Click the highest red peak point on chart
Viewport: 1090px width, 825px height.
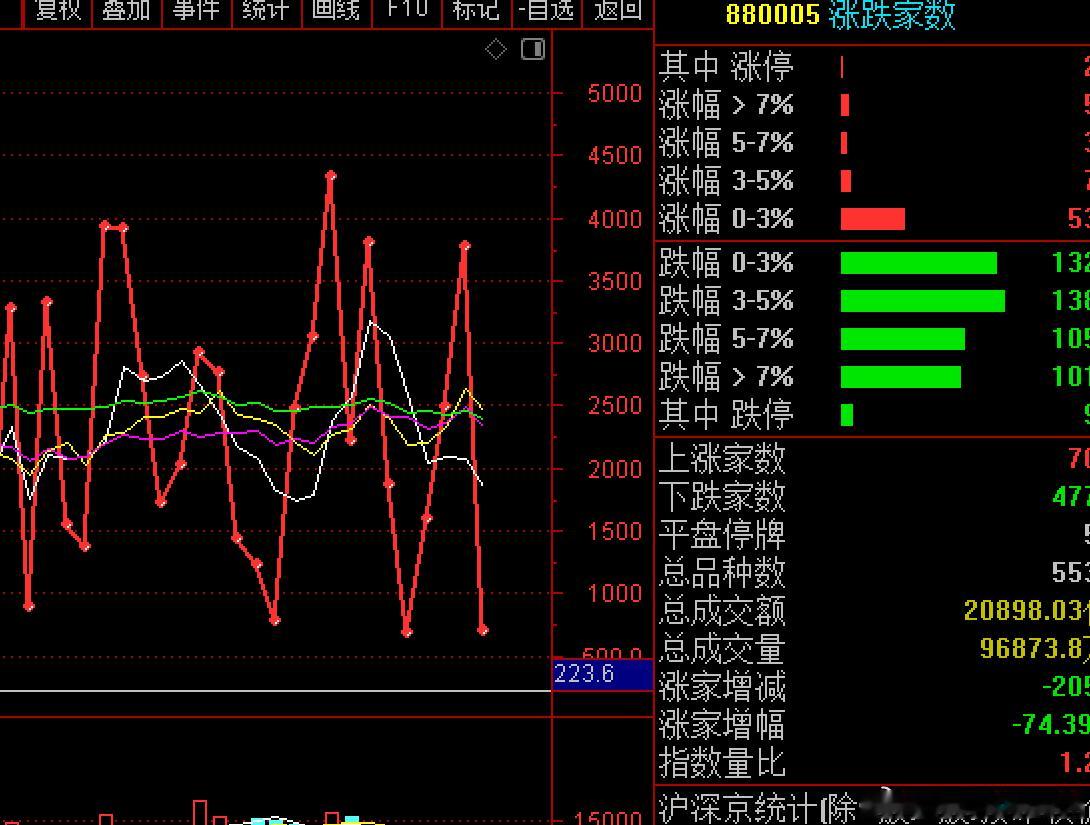(x=331, y=176)
